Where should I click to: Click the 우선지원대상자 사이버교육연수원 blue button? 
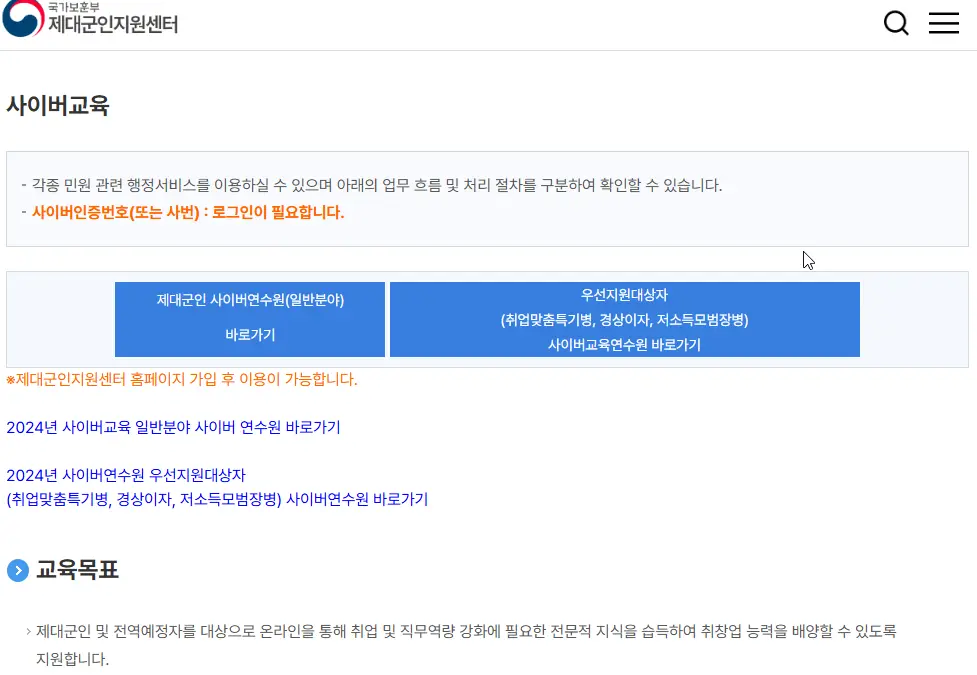pyautogui.click(x=624, y=318)
